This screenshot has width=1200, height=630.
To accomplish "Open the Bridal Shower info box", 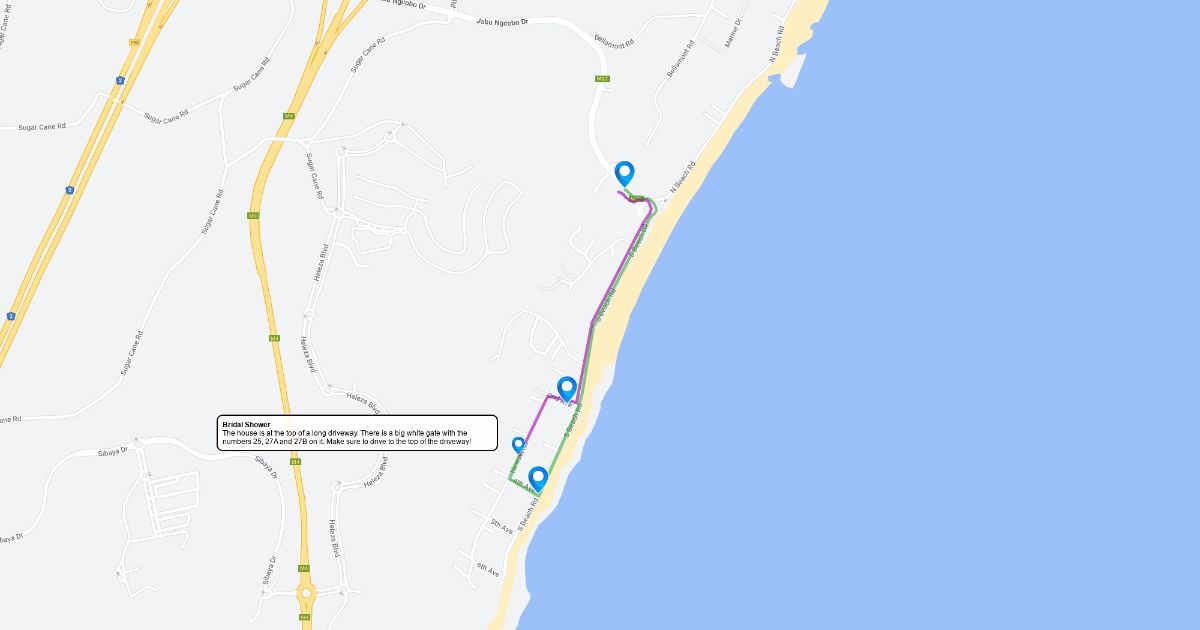I will pyautogui.click(x=357, y=433).
